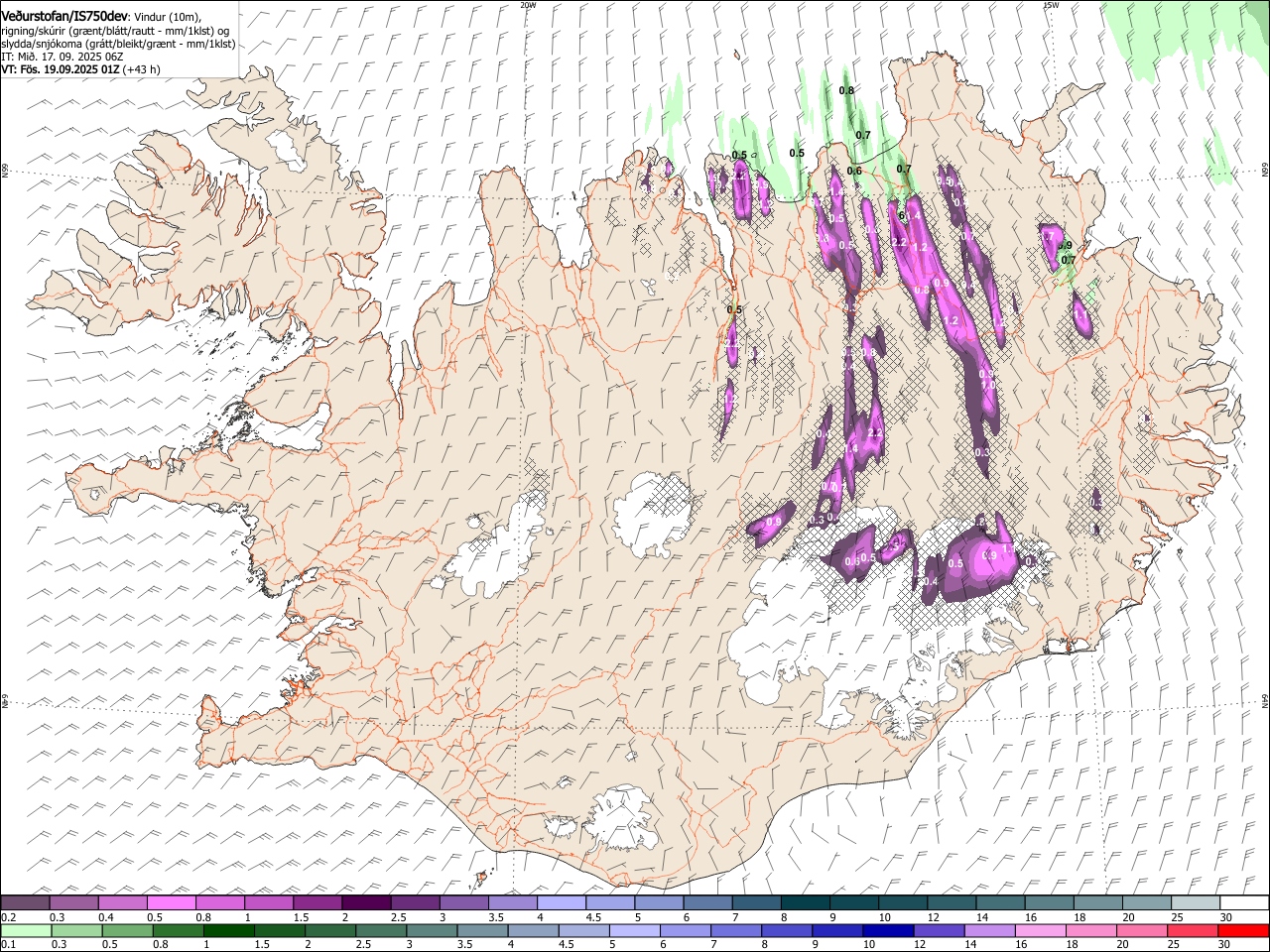
Task: Pick the lower legend 10 deep blue swatch
Action: click(888, 930)
